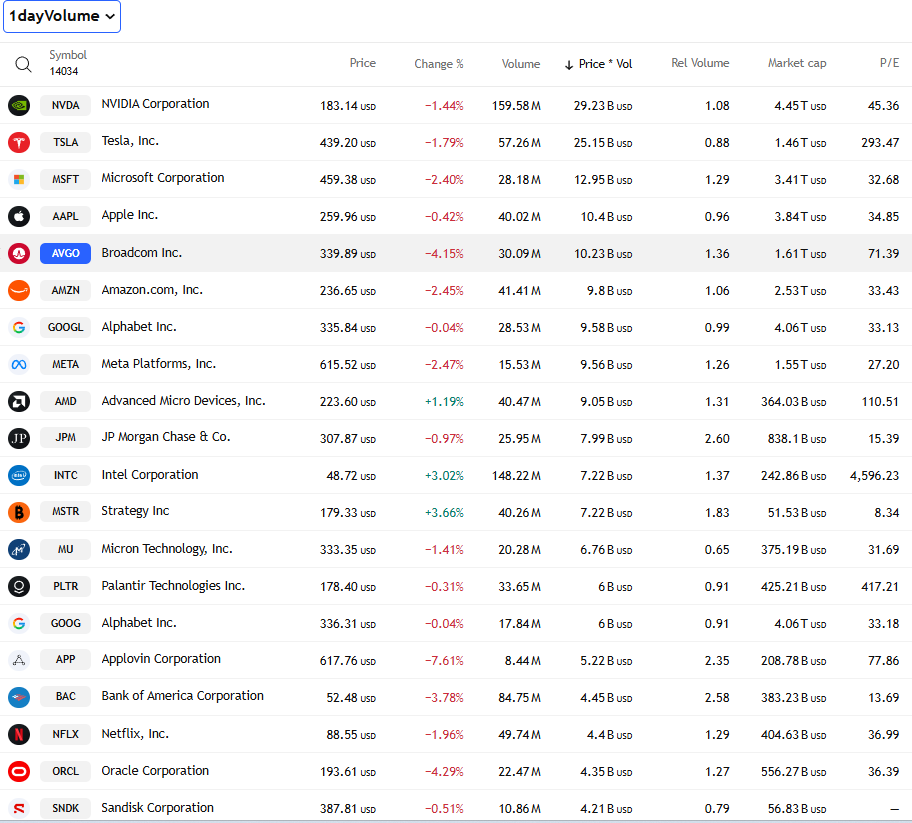
Task: Click Tesla's market cap 1.46 T
Action: pyautogui.click(x=800, y=142)
